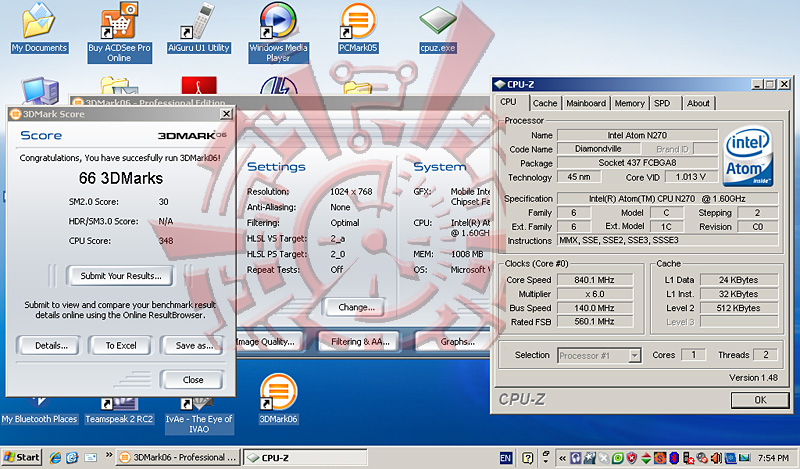Image resolution: width=800 pixels, height=469 pixels.
Task: Expand the quick launch overflow chevron
Action: tap(109, 455)
